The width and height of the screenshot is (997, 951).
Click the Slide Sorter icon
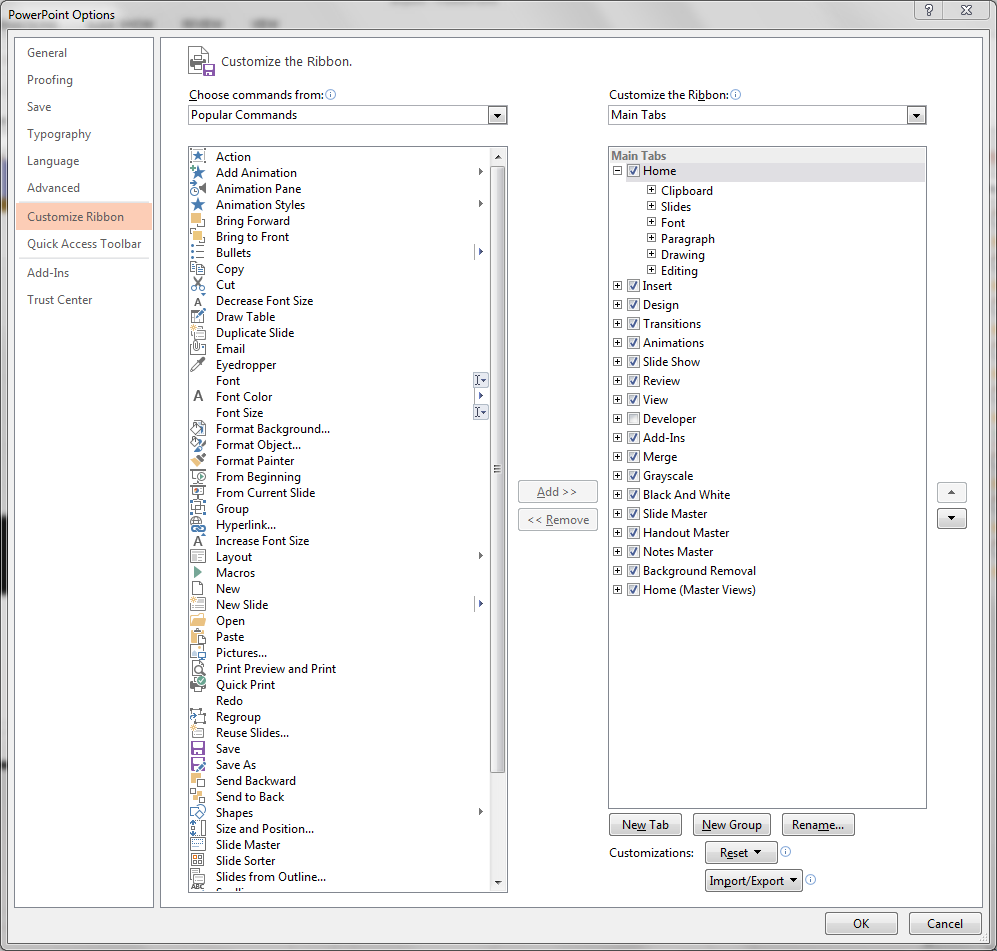point(198,860)
